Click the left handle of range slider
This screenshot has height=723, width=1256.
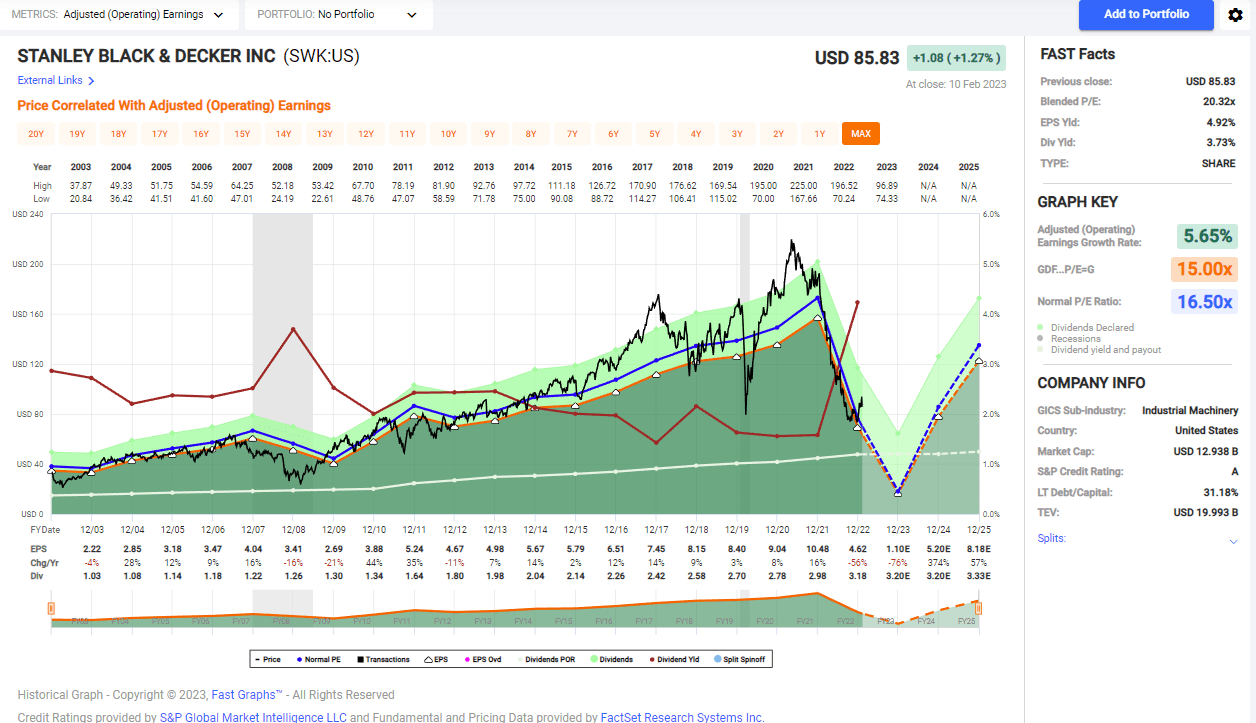pos(51,609)
